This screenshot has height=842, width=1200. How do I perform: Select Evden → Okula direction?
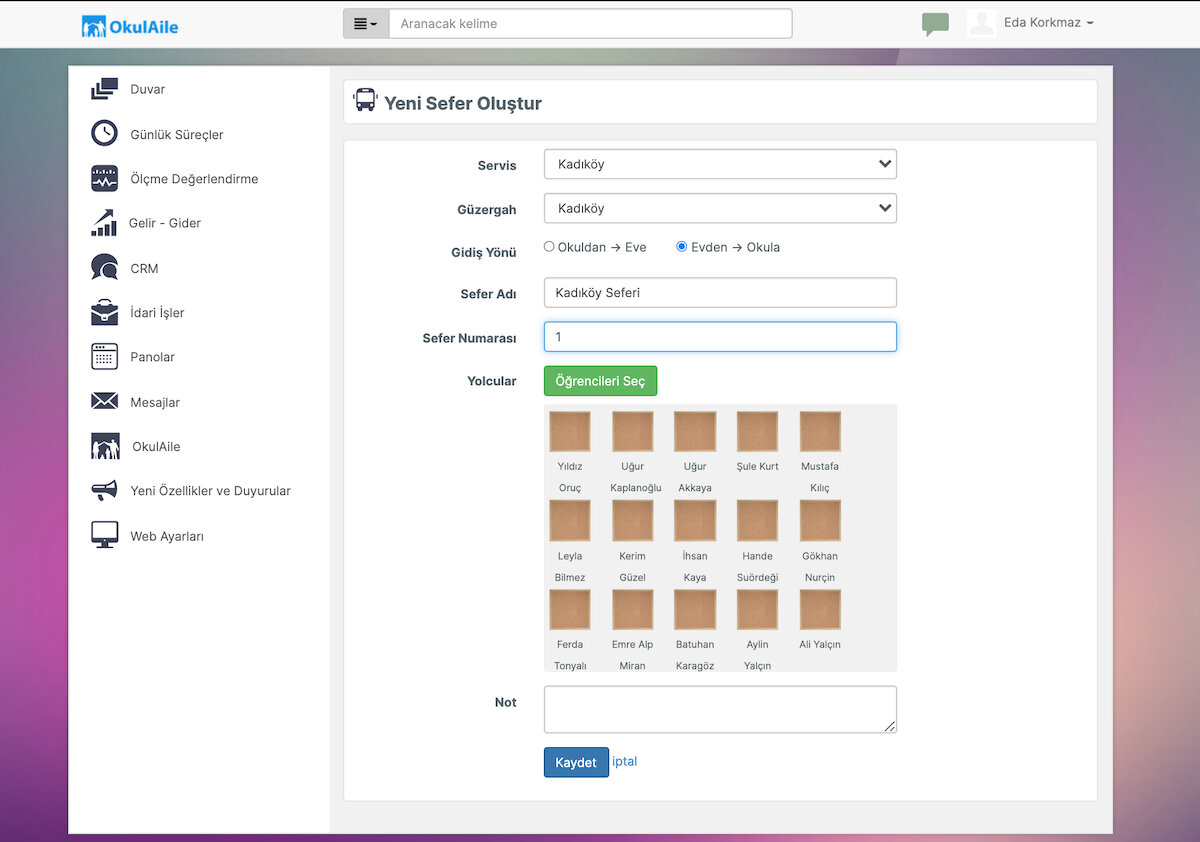682,247
